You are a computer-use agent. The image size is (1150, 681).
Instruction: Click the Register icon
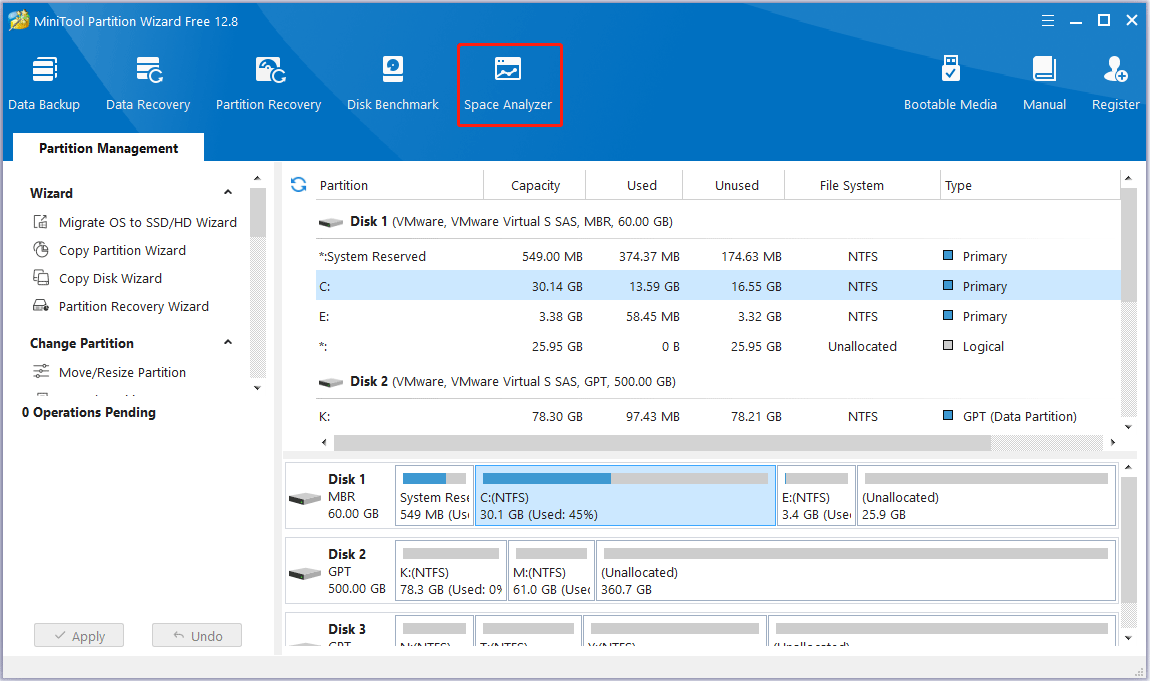click(1116, 70)
